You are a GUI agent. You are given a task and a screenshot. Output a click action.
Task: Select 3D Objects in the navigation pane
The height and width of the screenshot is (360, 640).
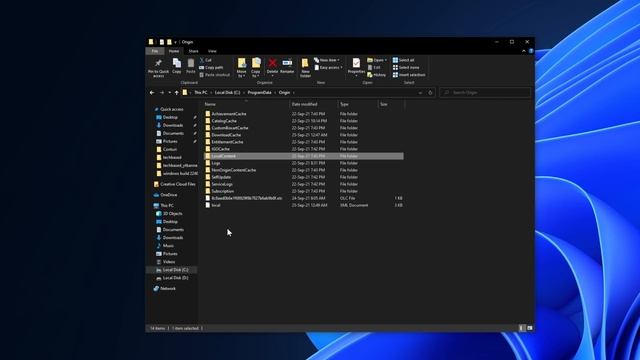(x=170, y=214)
